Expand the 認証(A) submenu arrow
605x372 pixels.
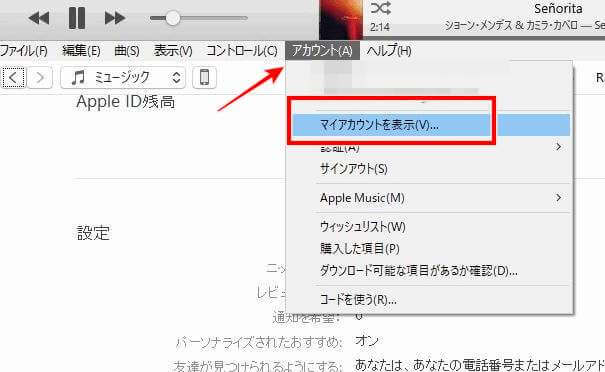coord(558,147)
